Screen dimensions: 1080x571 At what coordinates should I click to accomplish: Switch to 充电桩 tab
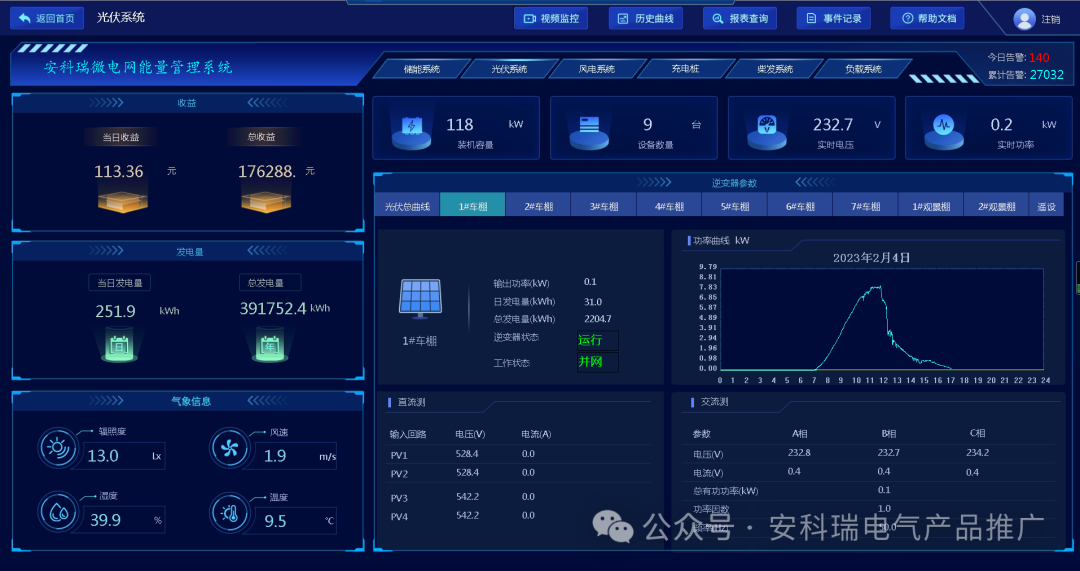[x=685, y=69]
